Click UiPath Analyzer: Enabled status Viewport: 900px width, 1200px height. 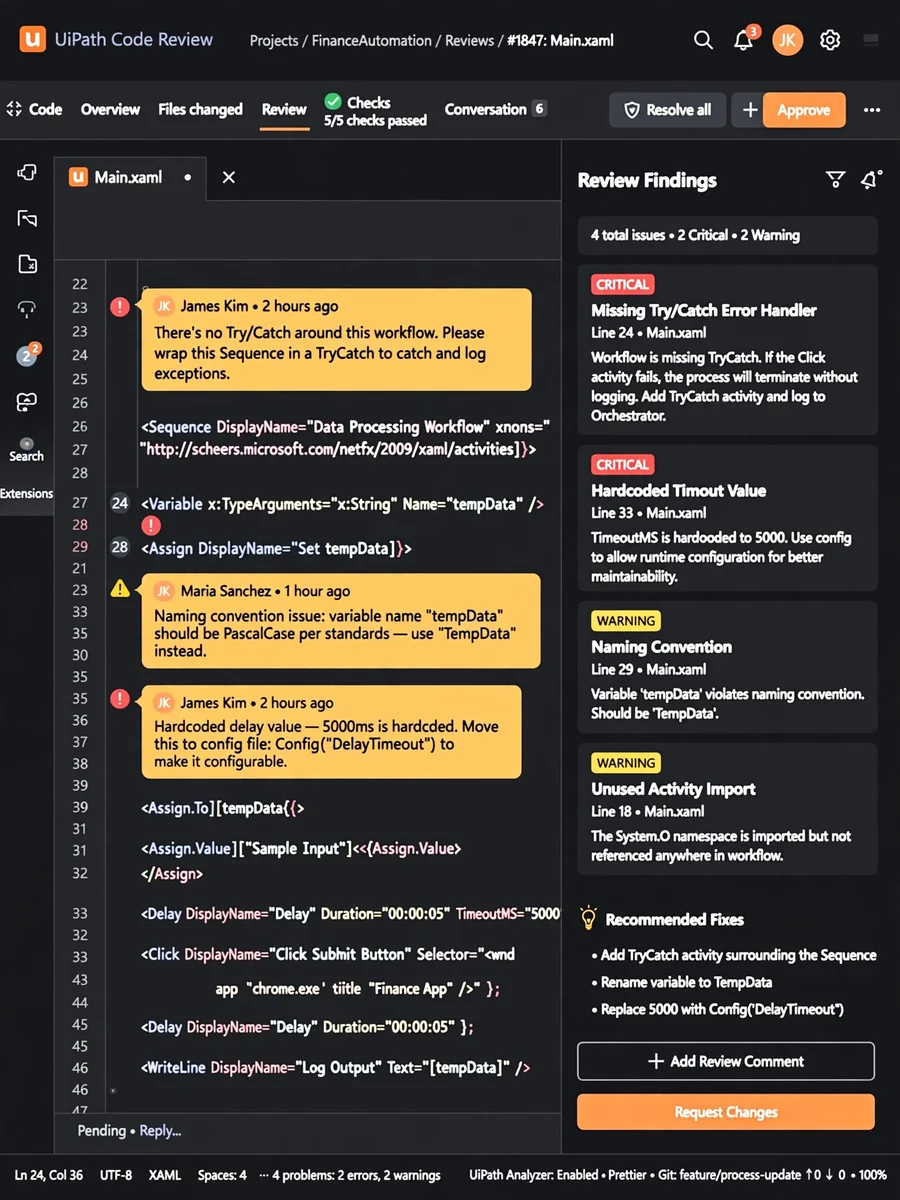pos(534,1175)
